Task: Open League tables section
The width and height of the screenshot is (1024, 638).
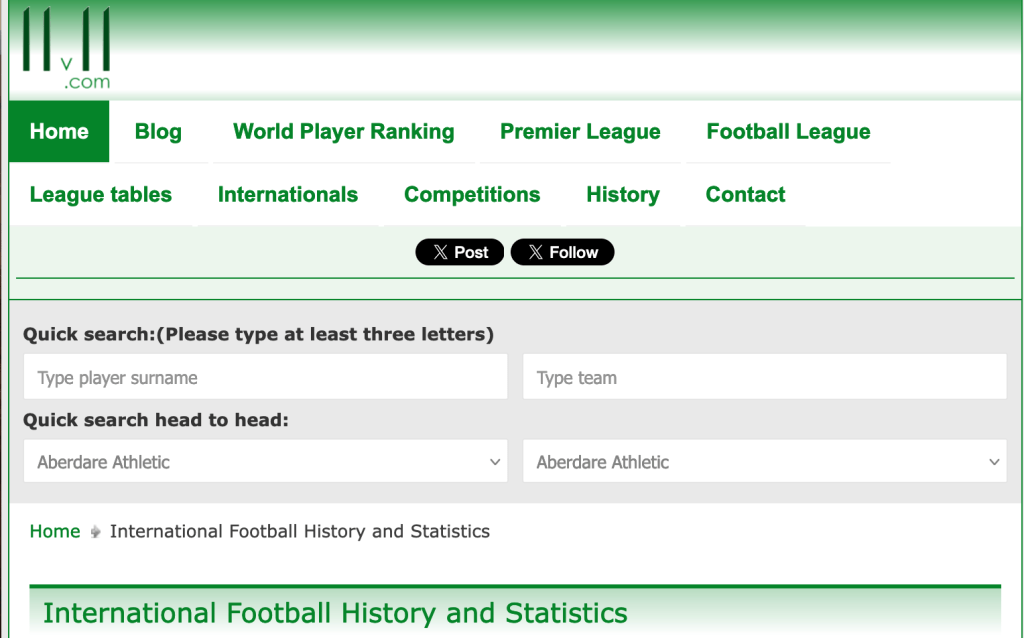Action: pyautogui.click(x=101, y=194)
